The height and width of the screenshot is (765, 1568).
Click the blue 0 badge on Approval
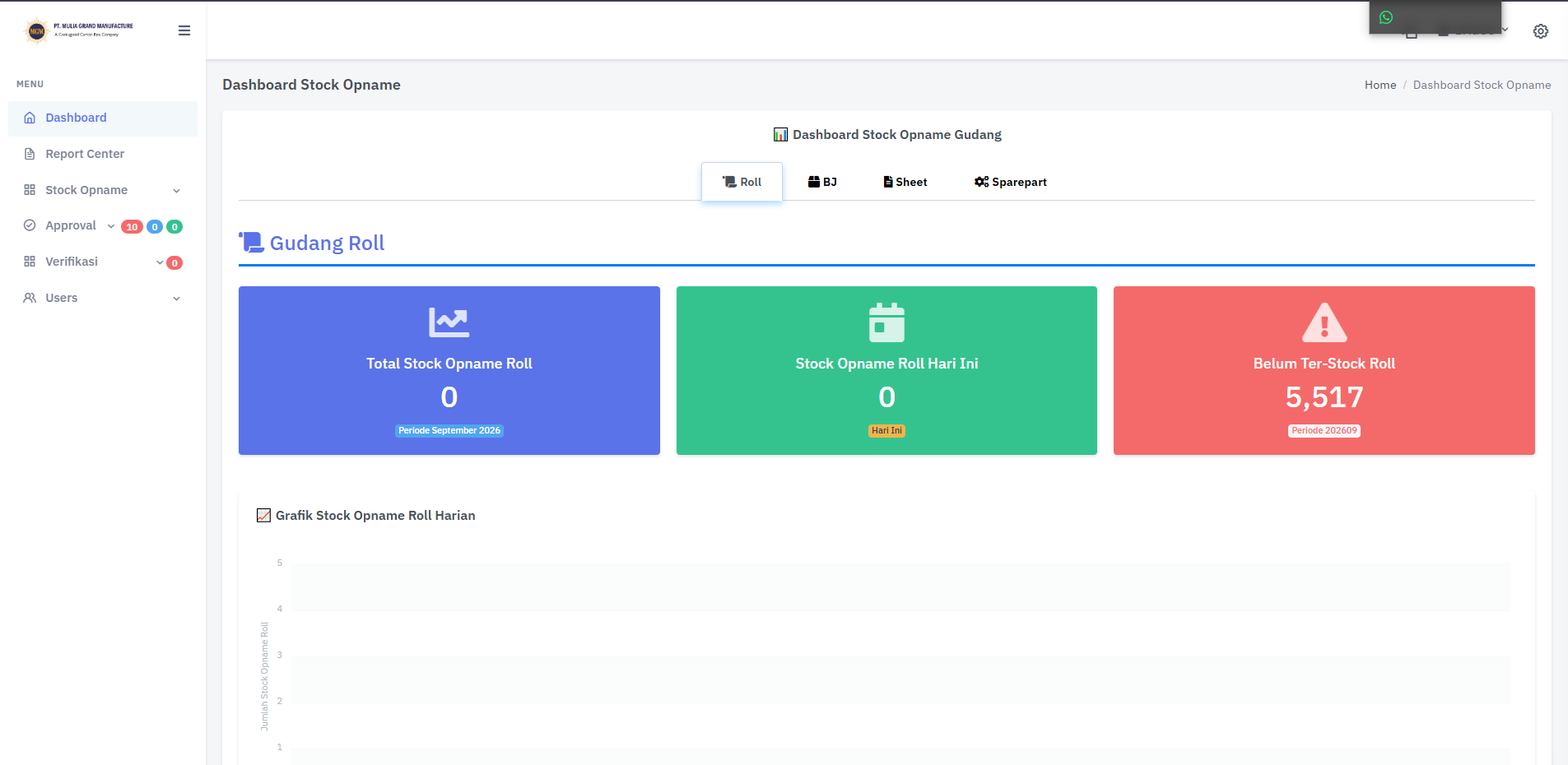pos(155,227)
